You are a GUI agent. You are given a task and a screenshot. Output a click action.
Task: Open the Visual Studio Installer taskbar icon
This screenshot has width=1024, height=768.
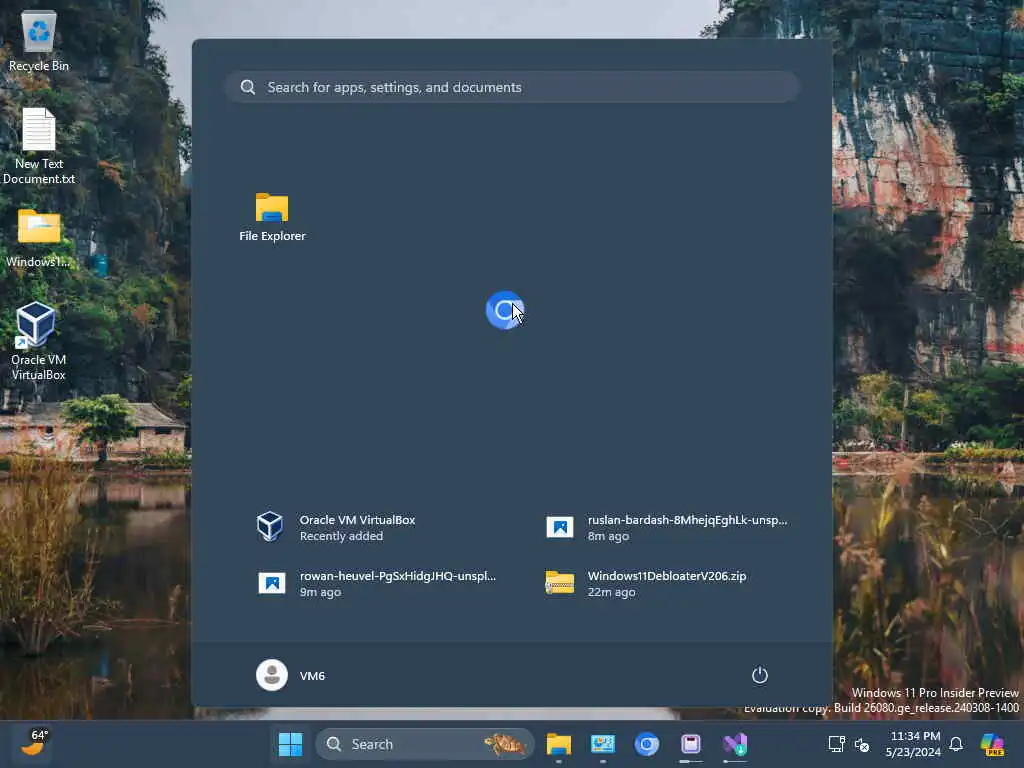tap(735, 744)
